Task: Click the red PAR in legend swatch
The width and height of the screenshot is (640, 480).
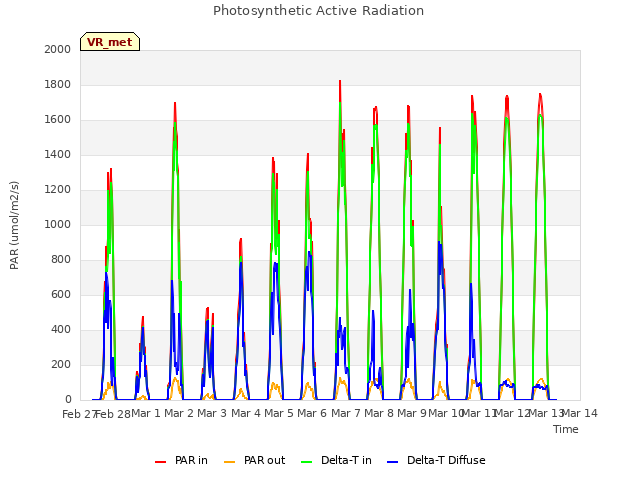Action: 160,462
